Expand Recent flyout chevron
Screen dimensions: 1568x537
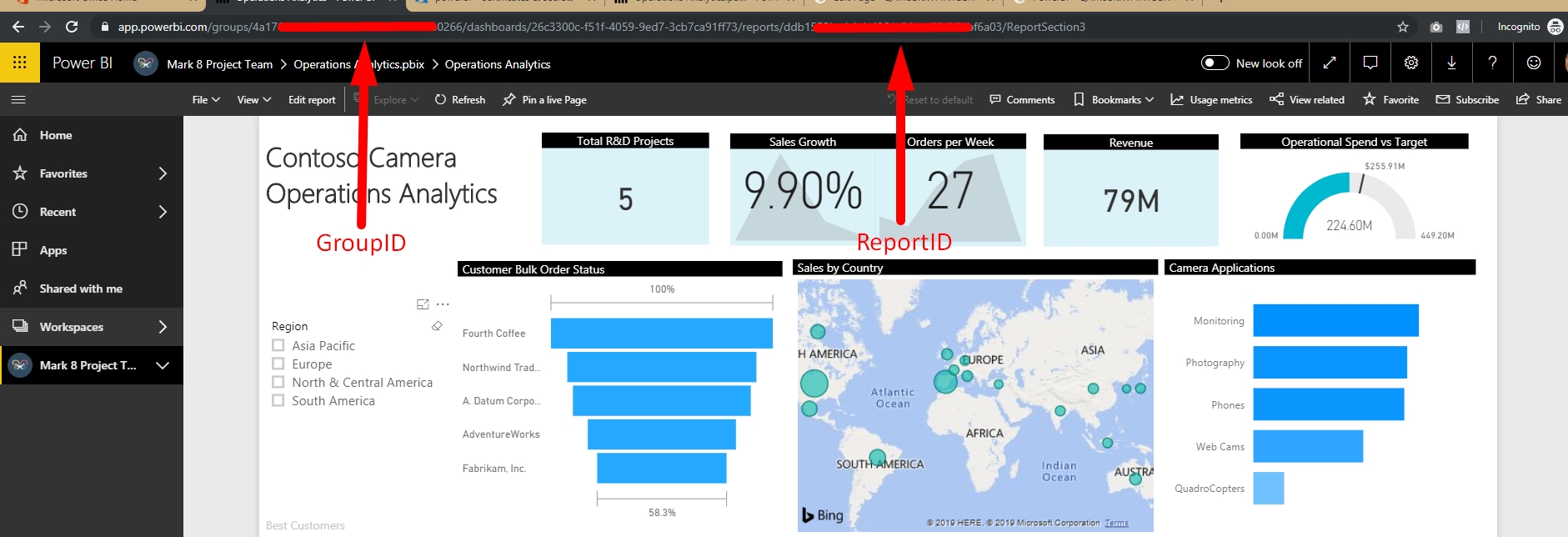click(x=163, y=212)
